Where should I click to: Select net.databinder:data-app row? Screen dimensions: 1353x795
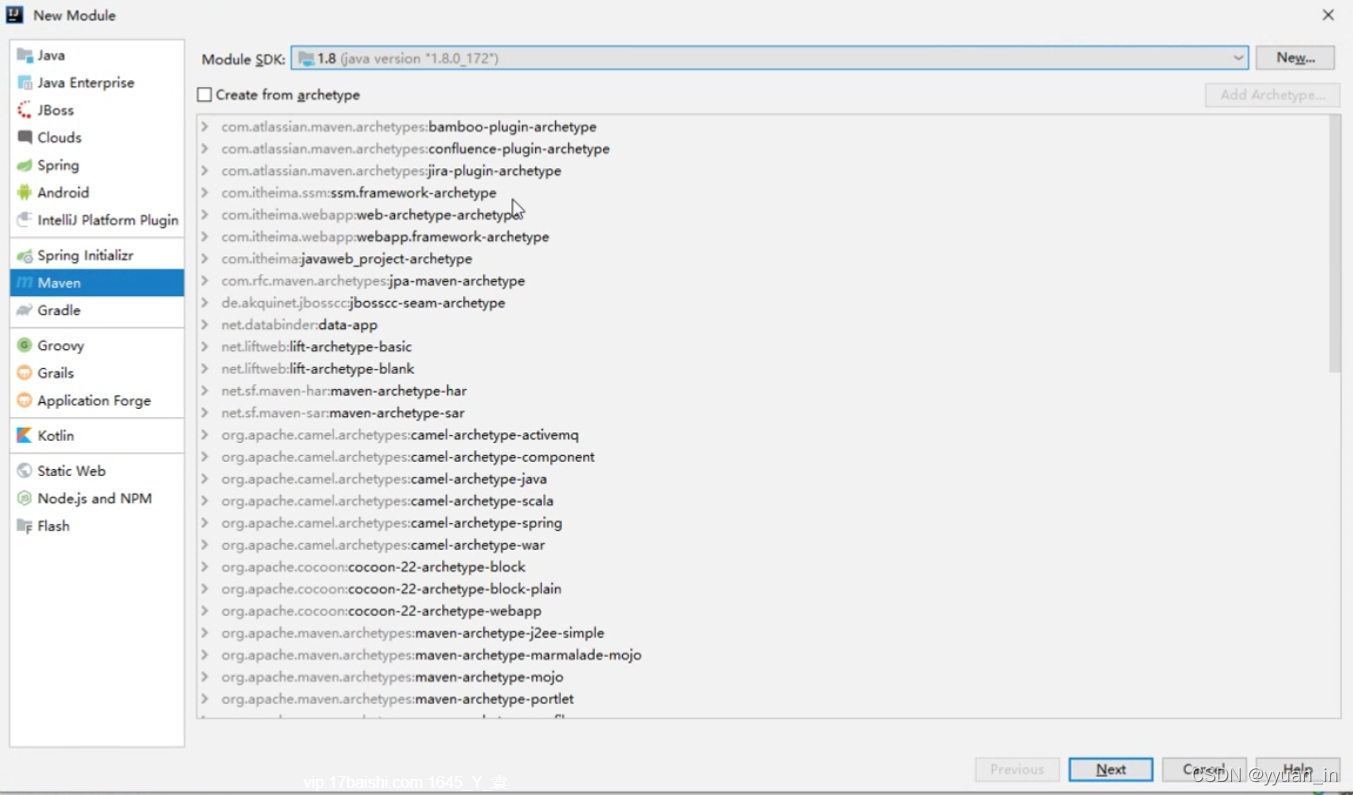point(763,325)
